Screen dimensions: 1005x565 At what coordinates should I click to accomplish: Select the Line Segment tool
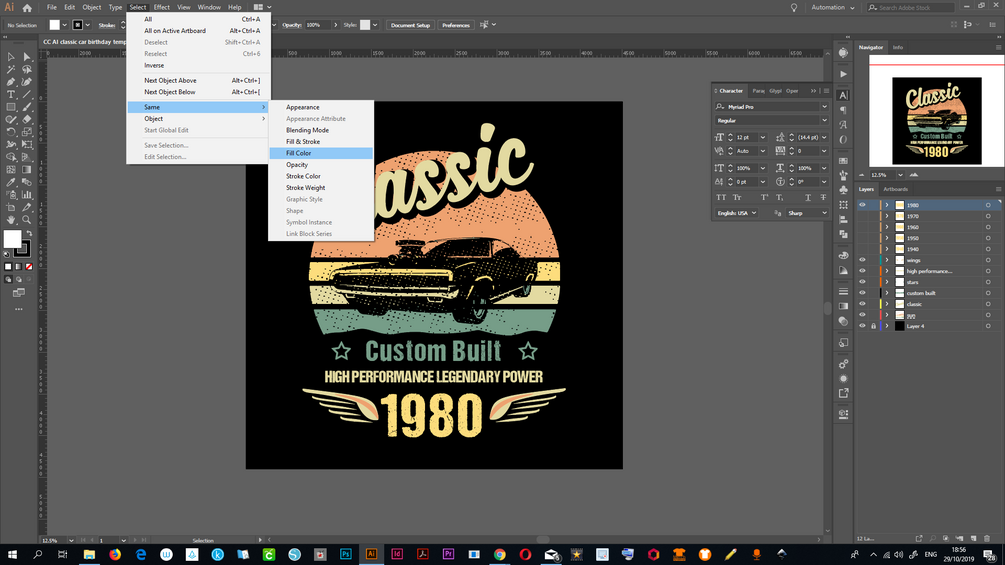coord(27,94)
